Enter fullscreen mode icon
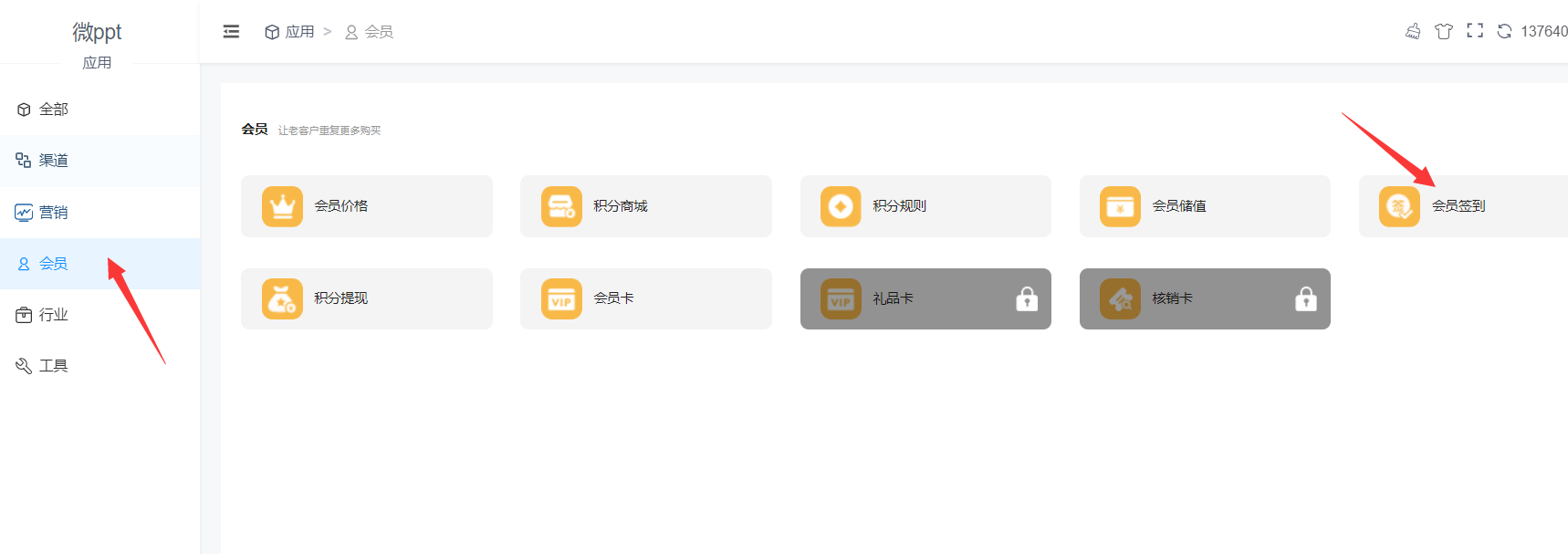 point(1475,31)
